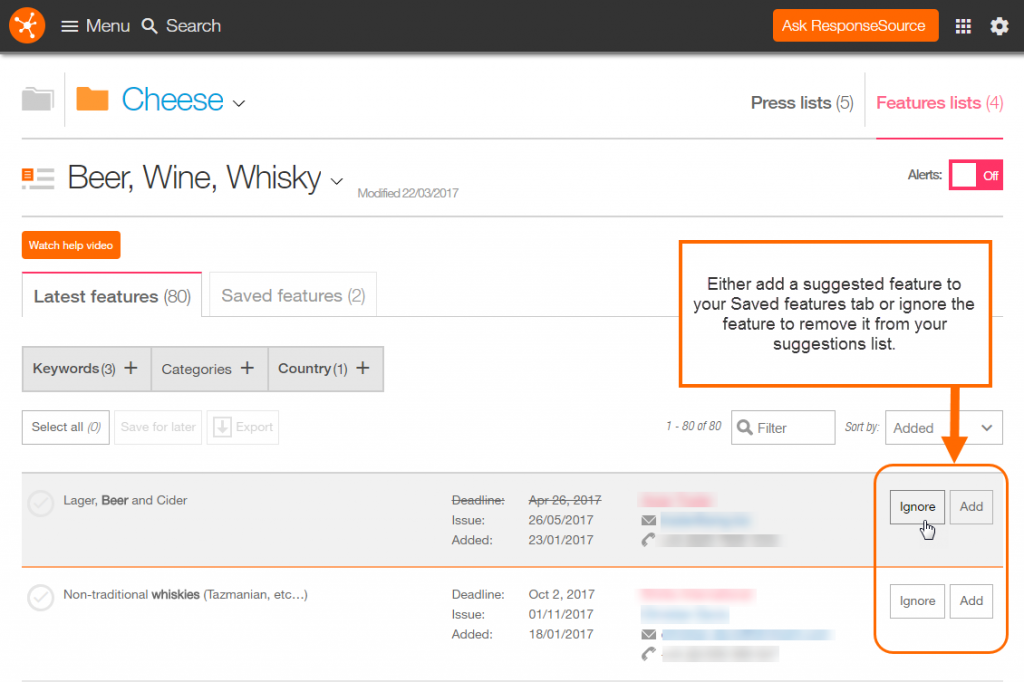This screenshot has height=682, width=1024.
Task: Click the Modified 22/03/2017 text
Action: [x=408, y=193]
